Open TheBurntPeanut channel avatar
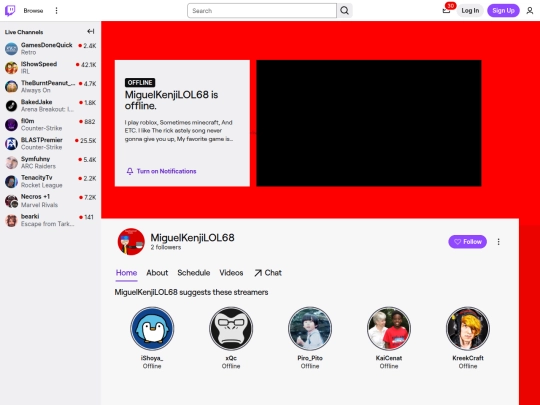This screenshot has height=405, width=540. pyautogui.click(x=11, y=86)
